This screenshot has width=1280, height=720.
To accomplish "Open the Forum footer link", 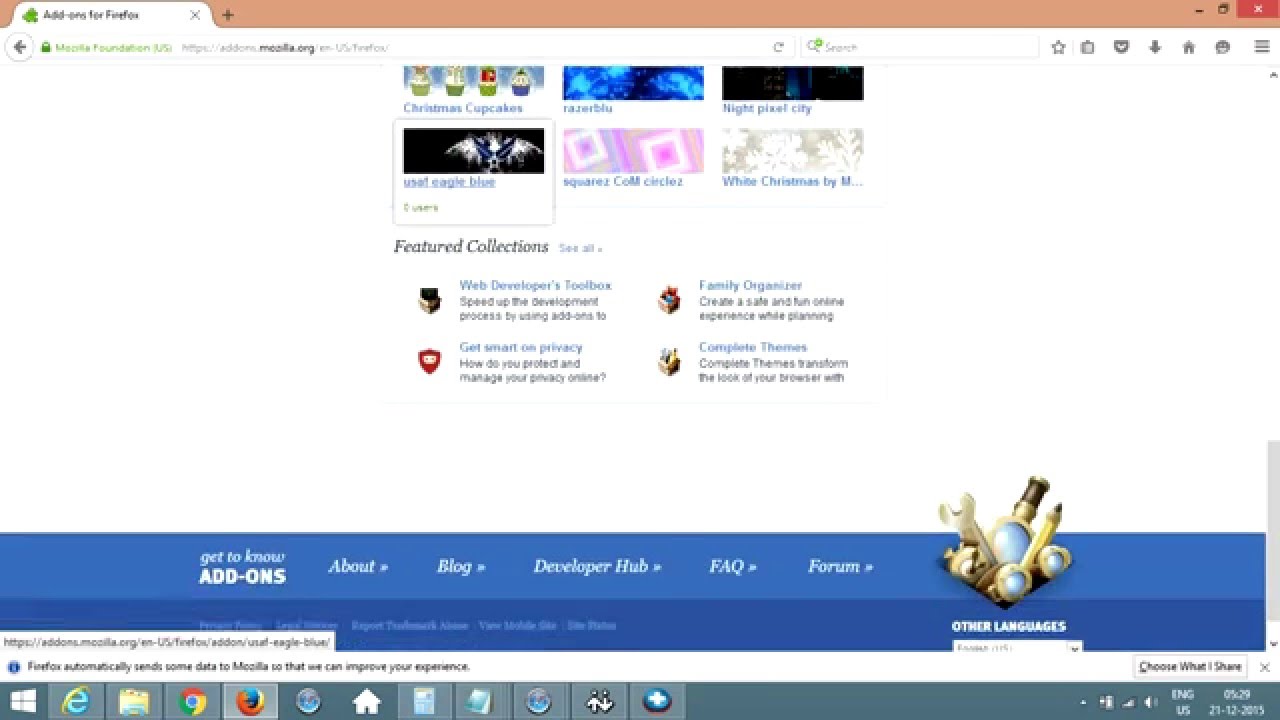I will (x=840, y=566).
